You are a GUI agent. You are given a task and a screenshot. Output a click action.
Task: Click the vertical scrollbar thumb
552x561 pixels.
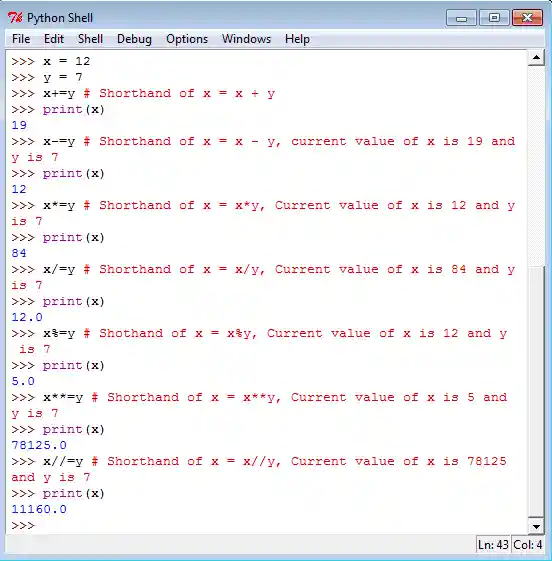tap(536, 391)
